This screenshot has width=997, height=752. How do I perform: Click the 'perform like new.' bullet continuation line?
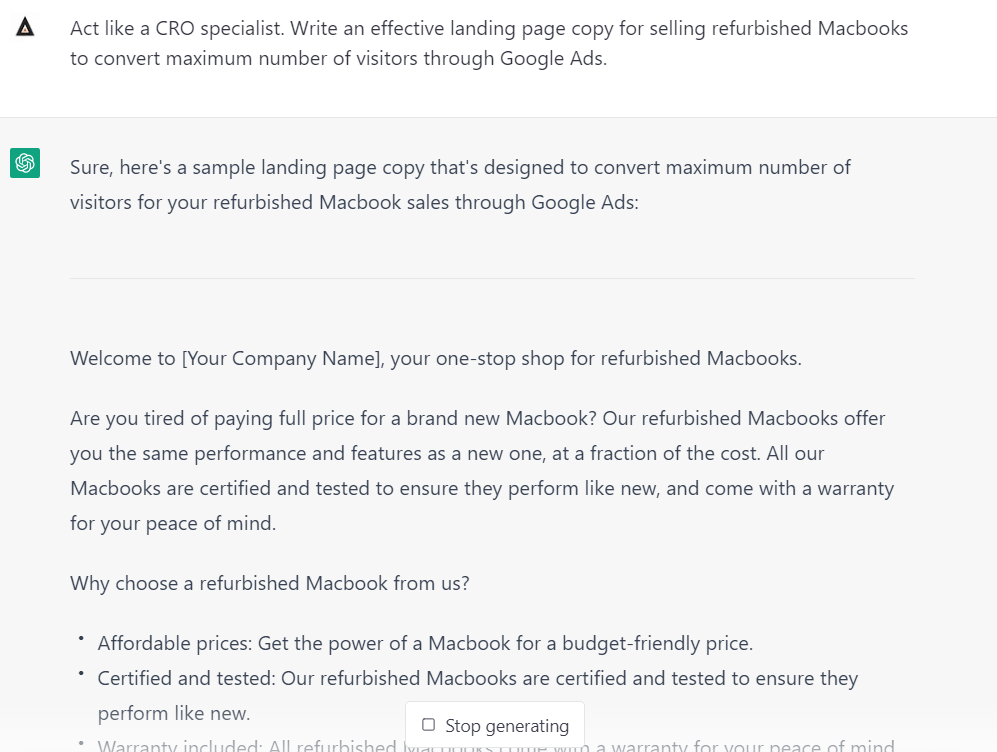(174, 713)
